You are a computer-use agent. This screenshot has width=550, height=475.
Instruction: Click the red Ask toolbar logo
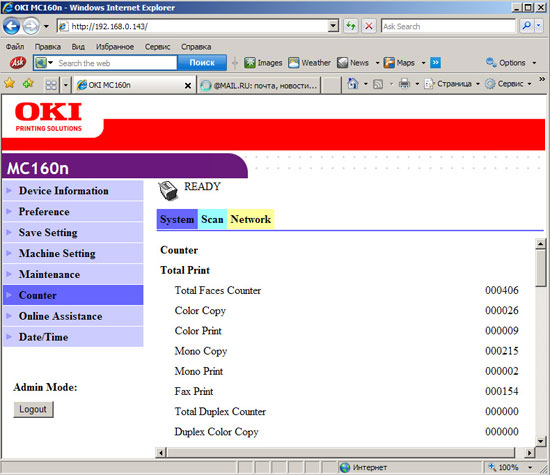click(x=18, y=63)
